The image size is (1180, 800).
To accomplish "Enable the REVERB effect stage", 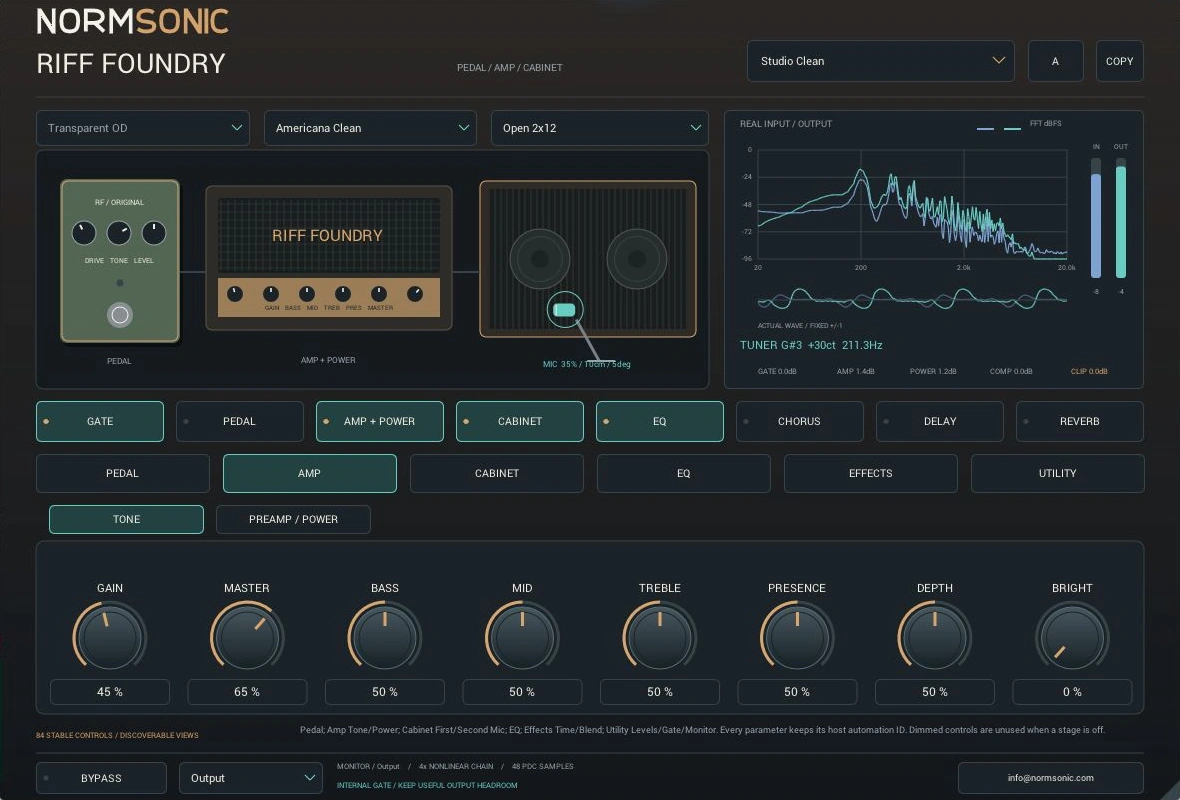I will point(1079,421).
